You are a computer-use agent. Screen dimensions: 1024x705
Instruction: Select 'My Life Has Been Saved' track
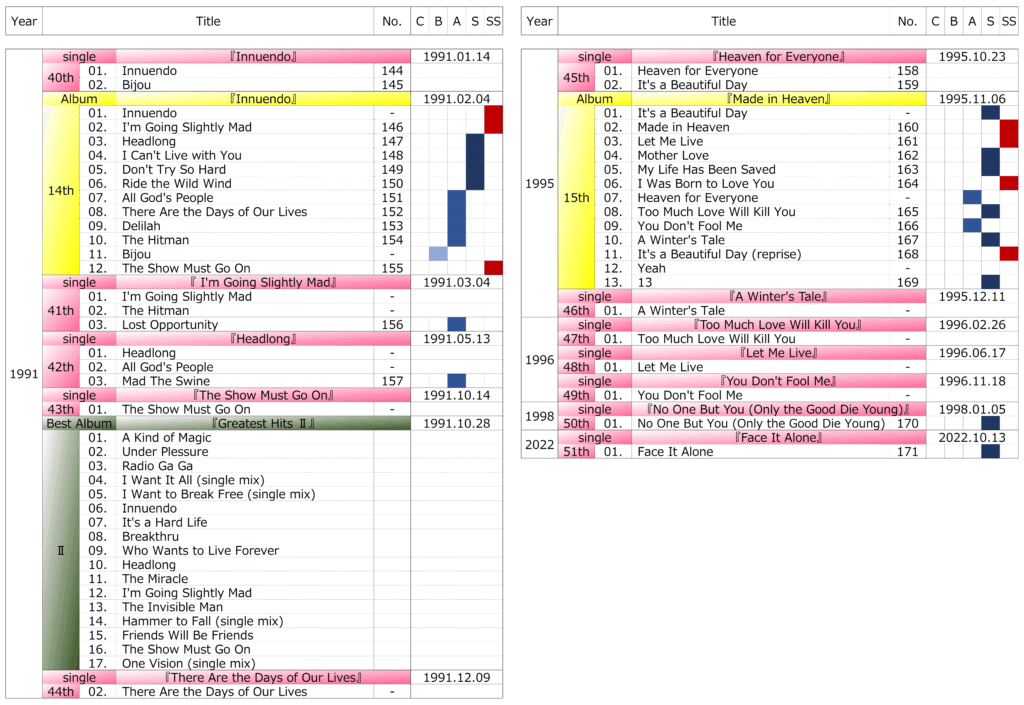click(707, 170)
